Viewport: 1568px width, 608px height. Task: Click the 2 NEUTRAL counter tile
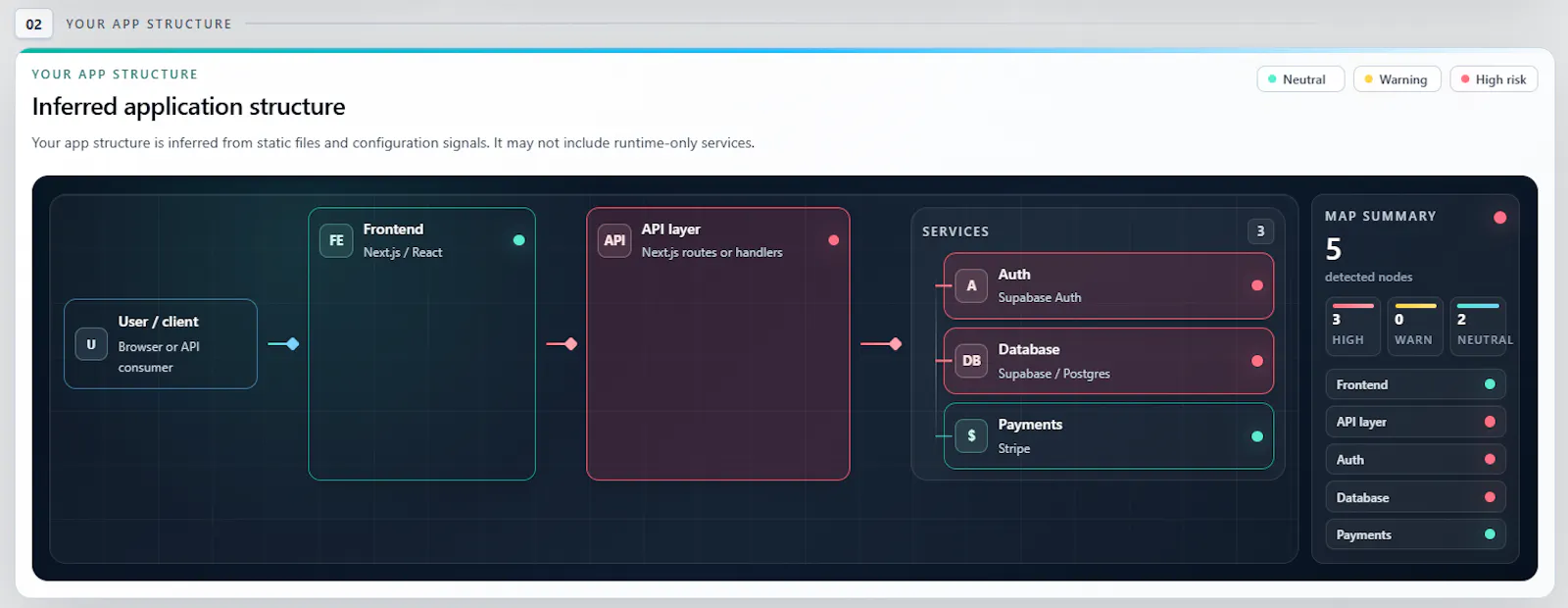coord(1478,327)
